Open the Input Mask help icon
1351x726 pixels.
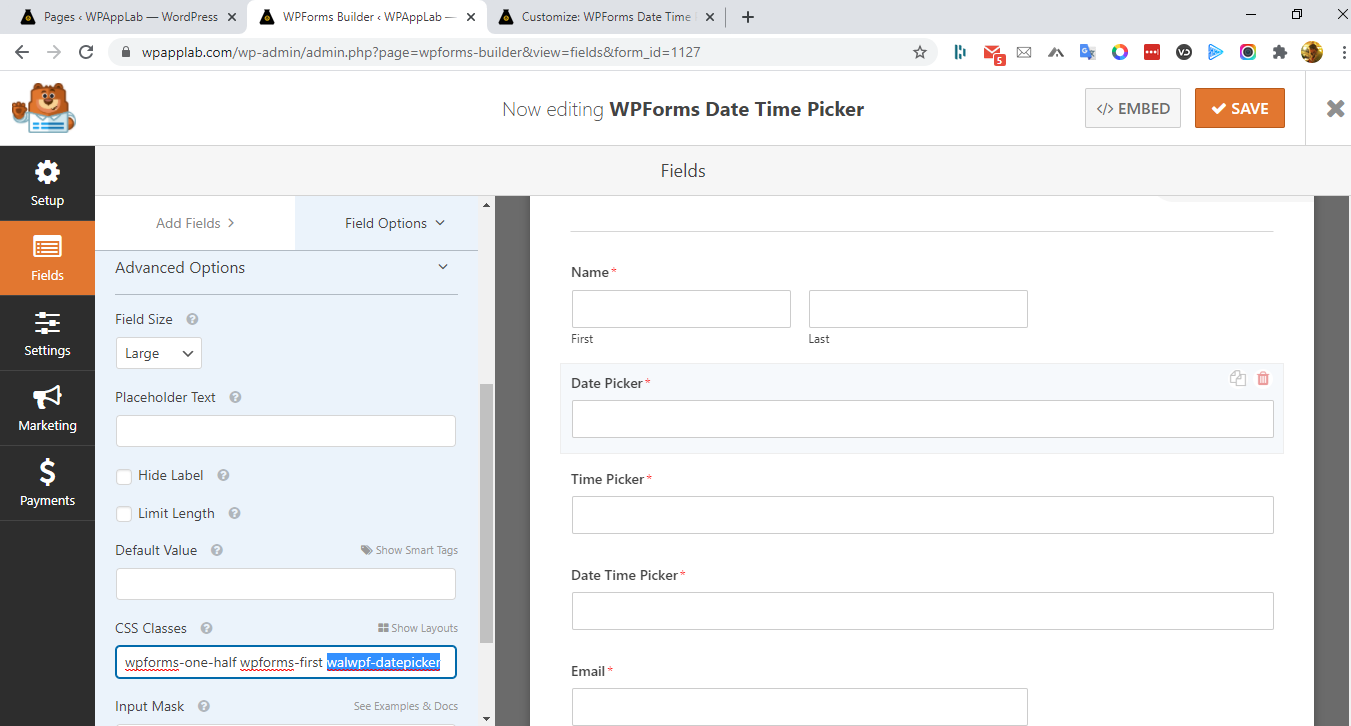click(204, 707)
